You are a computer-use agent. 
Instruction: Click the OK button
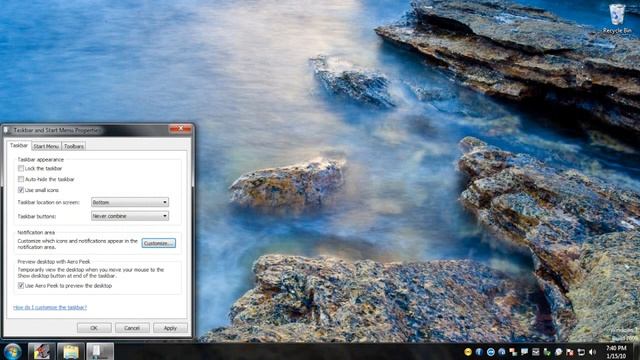click(94, 328)
